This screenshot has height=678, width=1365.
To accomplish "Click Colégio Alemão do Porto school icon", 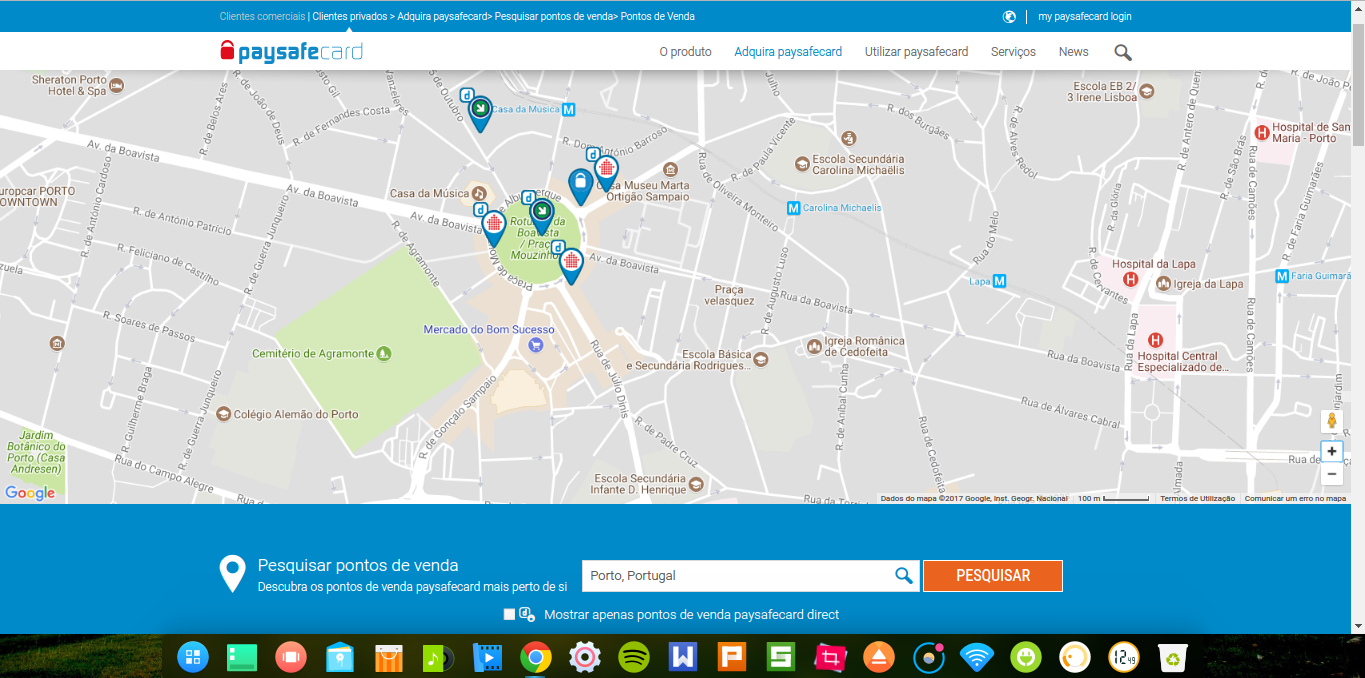I will point(224,414).
